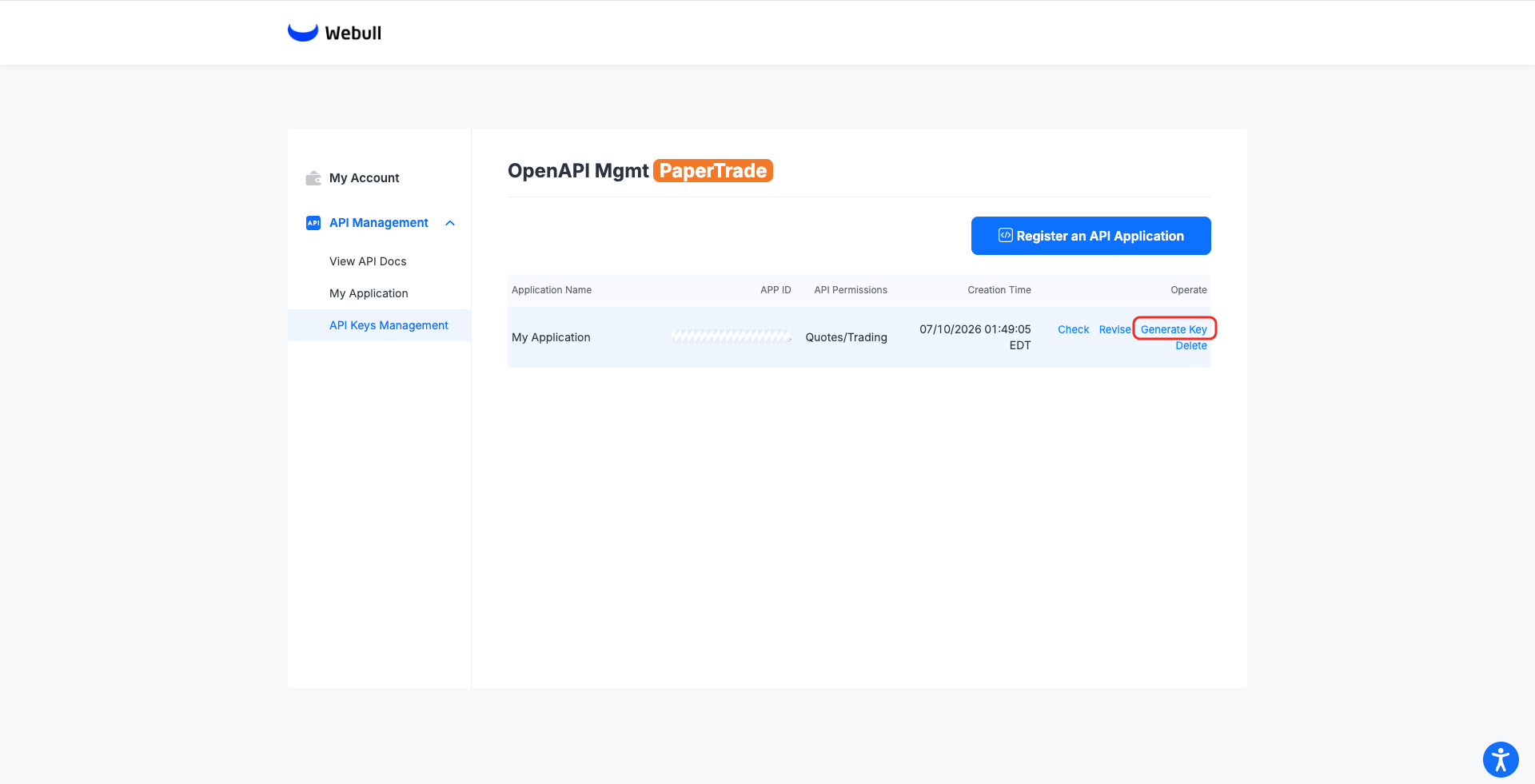
Task: Open My Account wallet icon
Action: tap(313, 178)
